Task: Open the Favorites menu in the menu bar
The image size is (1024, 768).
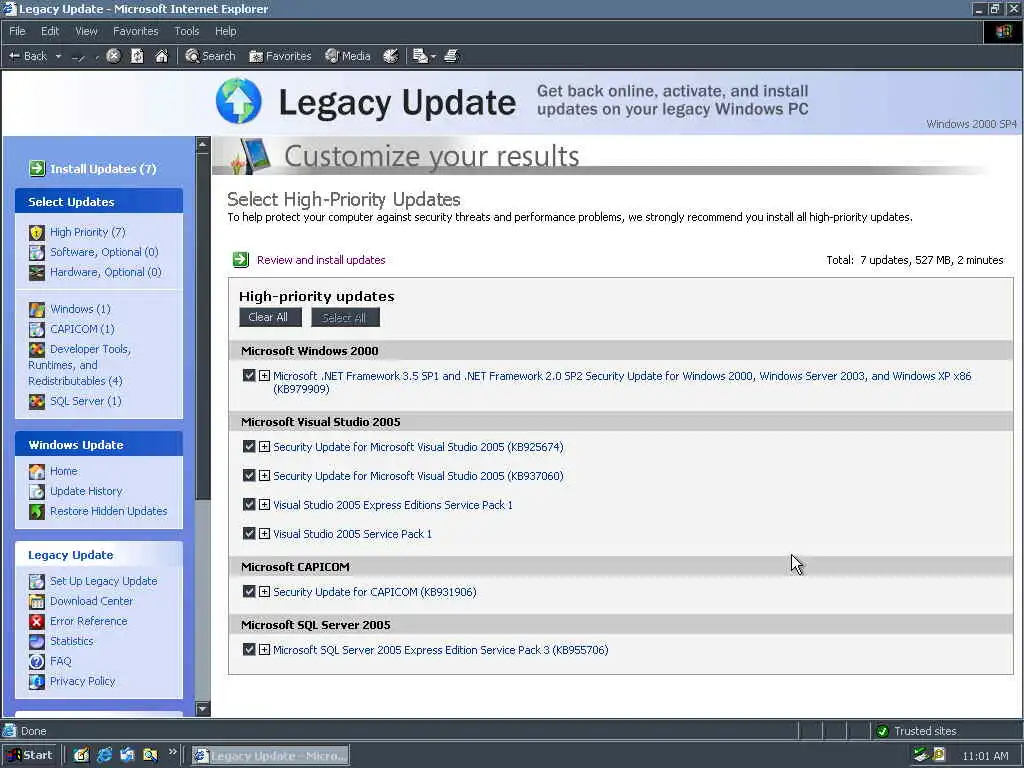Action: point(135,31)
